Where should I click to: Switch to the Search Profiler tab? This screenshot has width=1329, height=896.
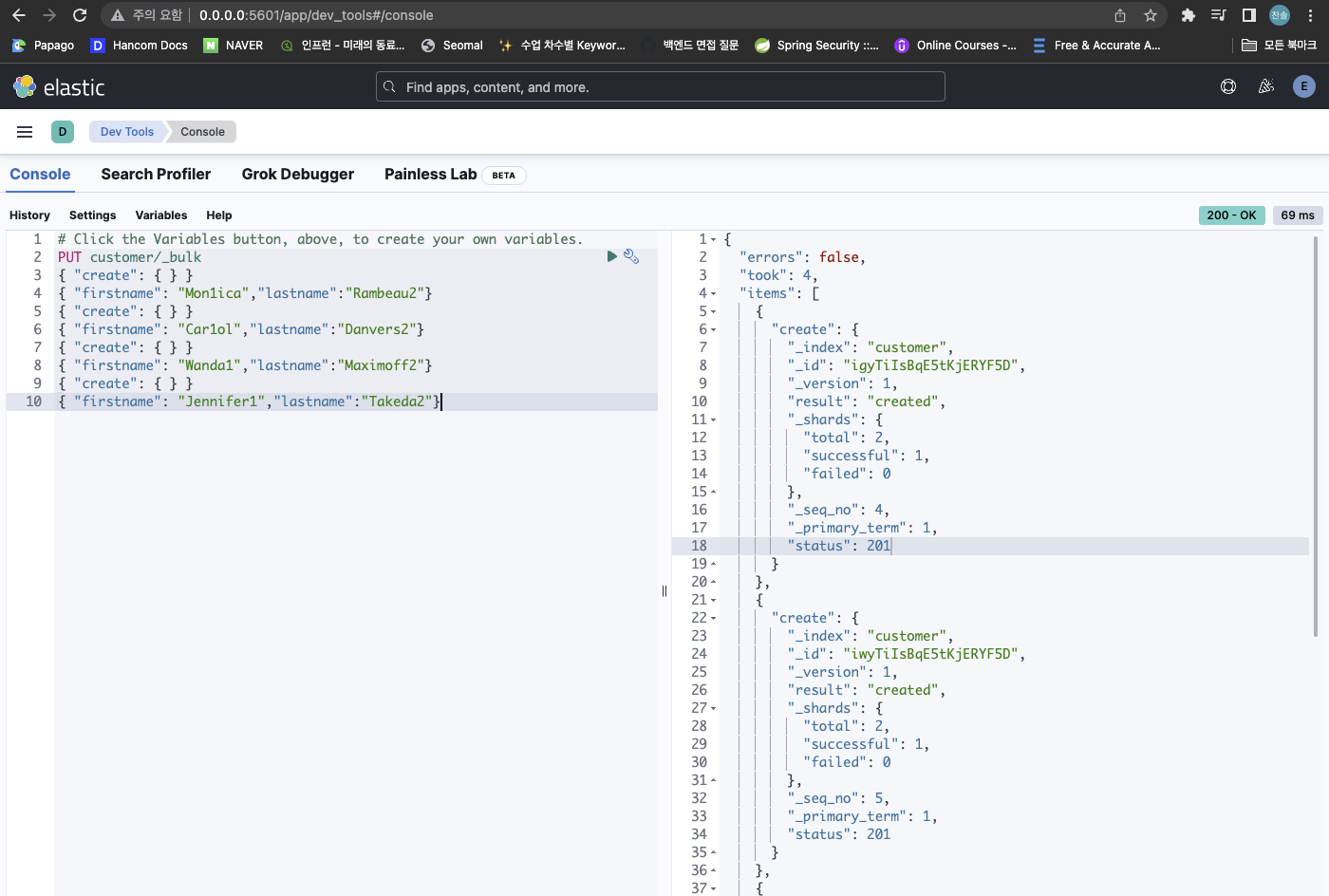(156, 175)
